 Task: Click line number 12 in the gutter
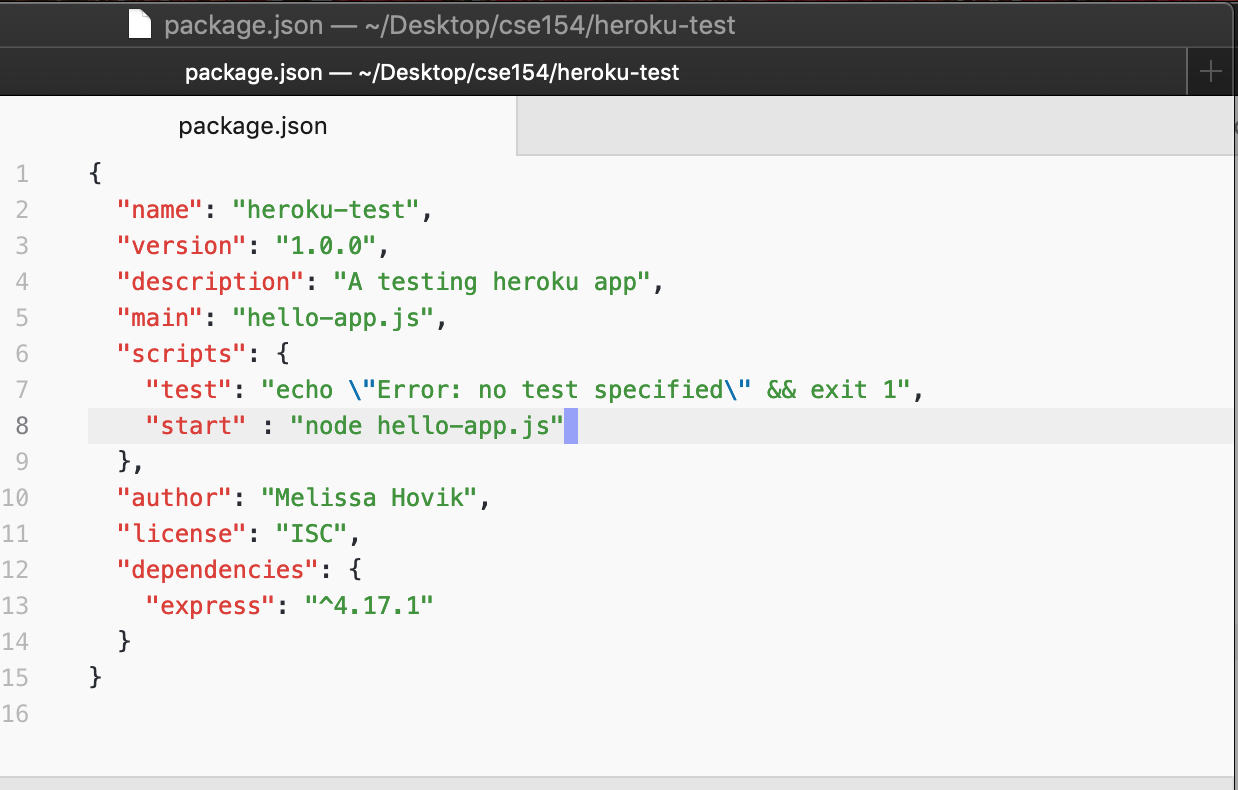[x=17, y=570]
